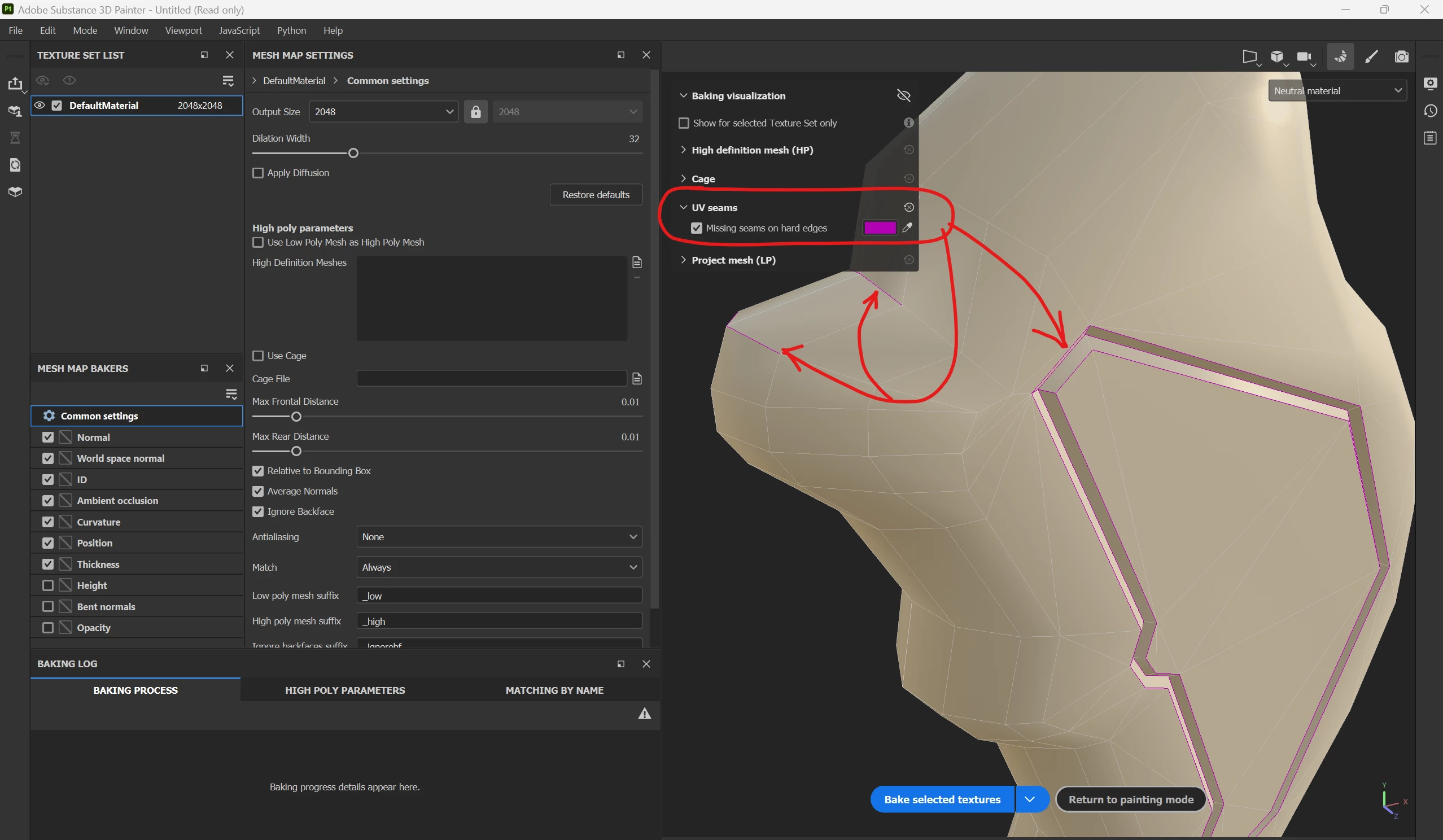
Task: Toggle DefaultMaterial visibility eye
Action: pyautogui.click(x=40, y=106)
